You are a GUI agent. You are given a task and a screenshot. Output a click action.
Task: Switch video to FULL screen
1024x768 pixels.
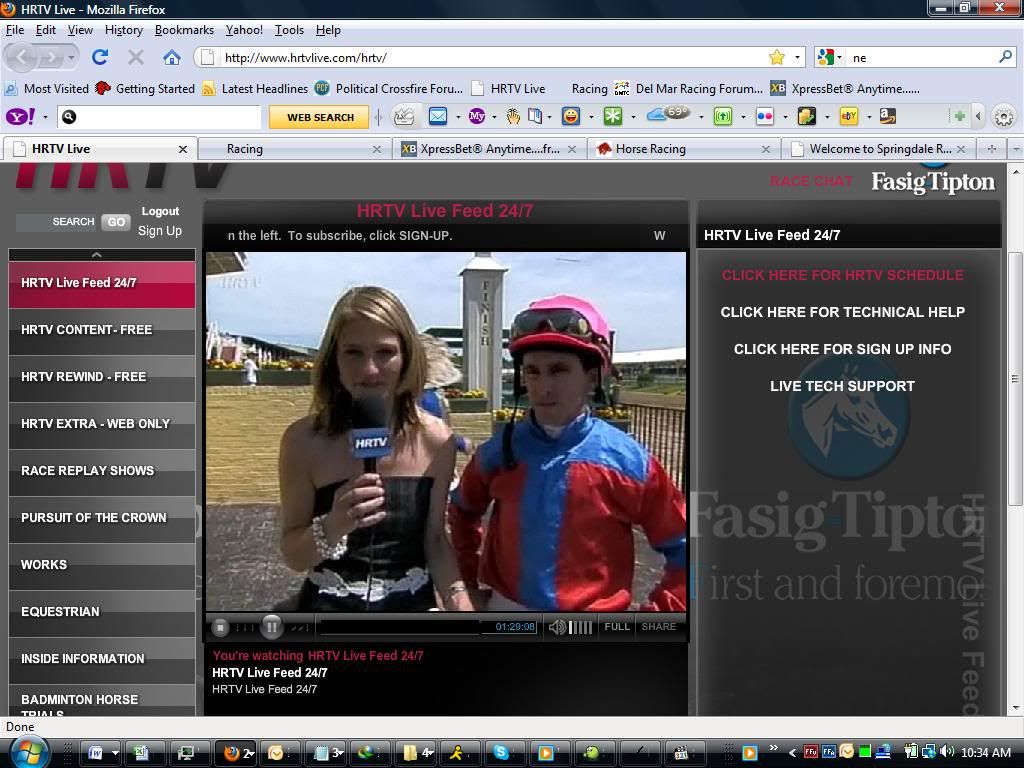tap(616, 627)
